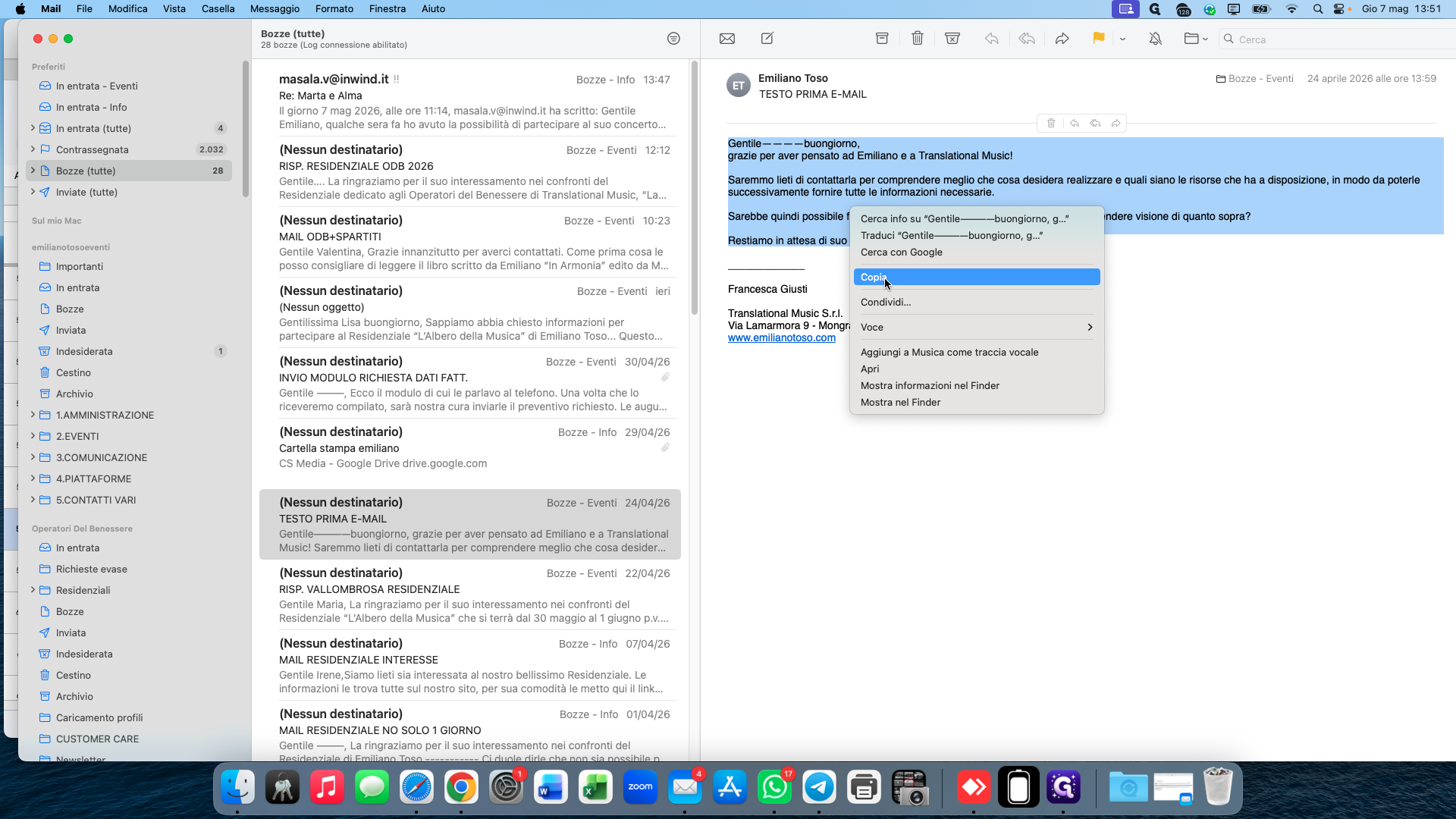This screenshot has width=1456, height=819.
Task: Archive the selected message
Action: point(881,39)
